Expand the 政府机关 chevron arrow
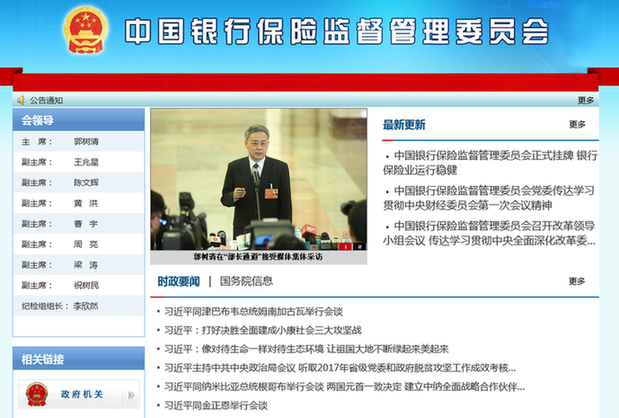Image resolution: width=619 pixels, height=418 pixels. (x=131, y=395)
